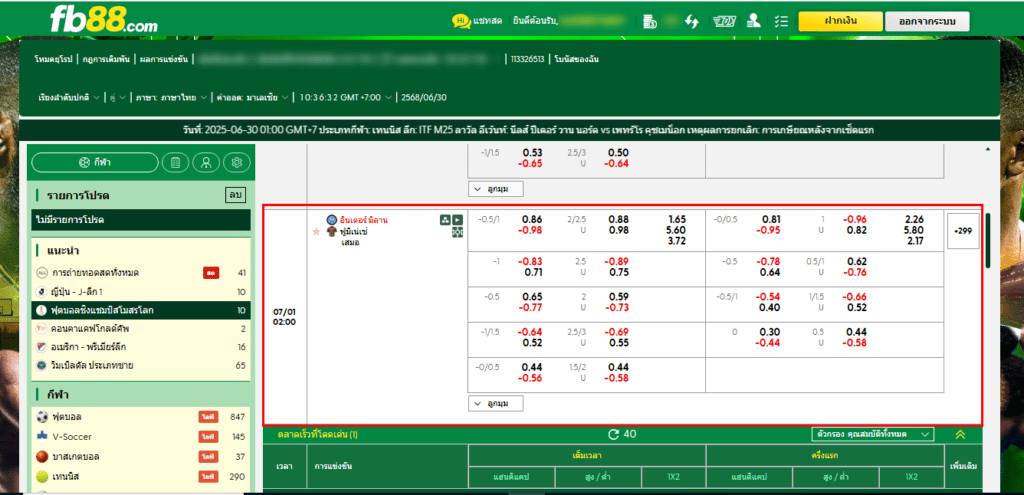1024x495 pixels.
Task: Refresh the featured fast markets list
Action: pyautogui.click(x=613, y=434)
